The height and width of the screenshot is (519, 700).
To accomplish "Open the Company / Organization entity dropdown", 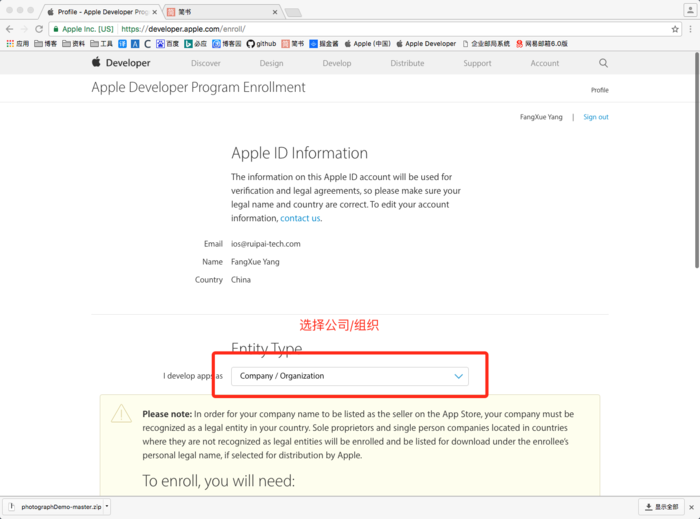I will tap(350, 376).
